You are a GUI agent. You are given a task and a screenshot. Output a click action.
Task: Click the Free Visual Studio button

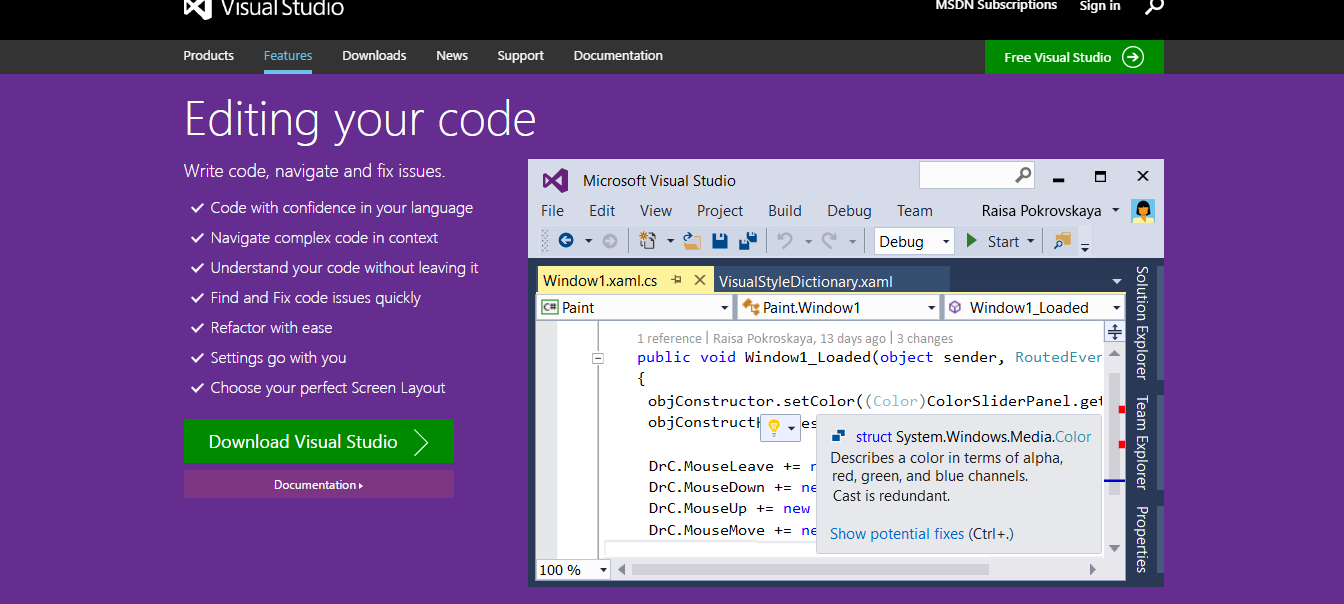[x=1074, y=57]
